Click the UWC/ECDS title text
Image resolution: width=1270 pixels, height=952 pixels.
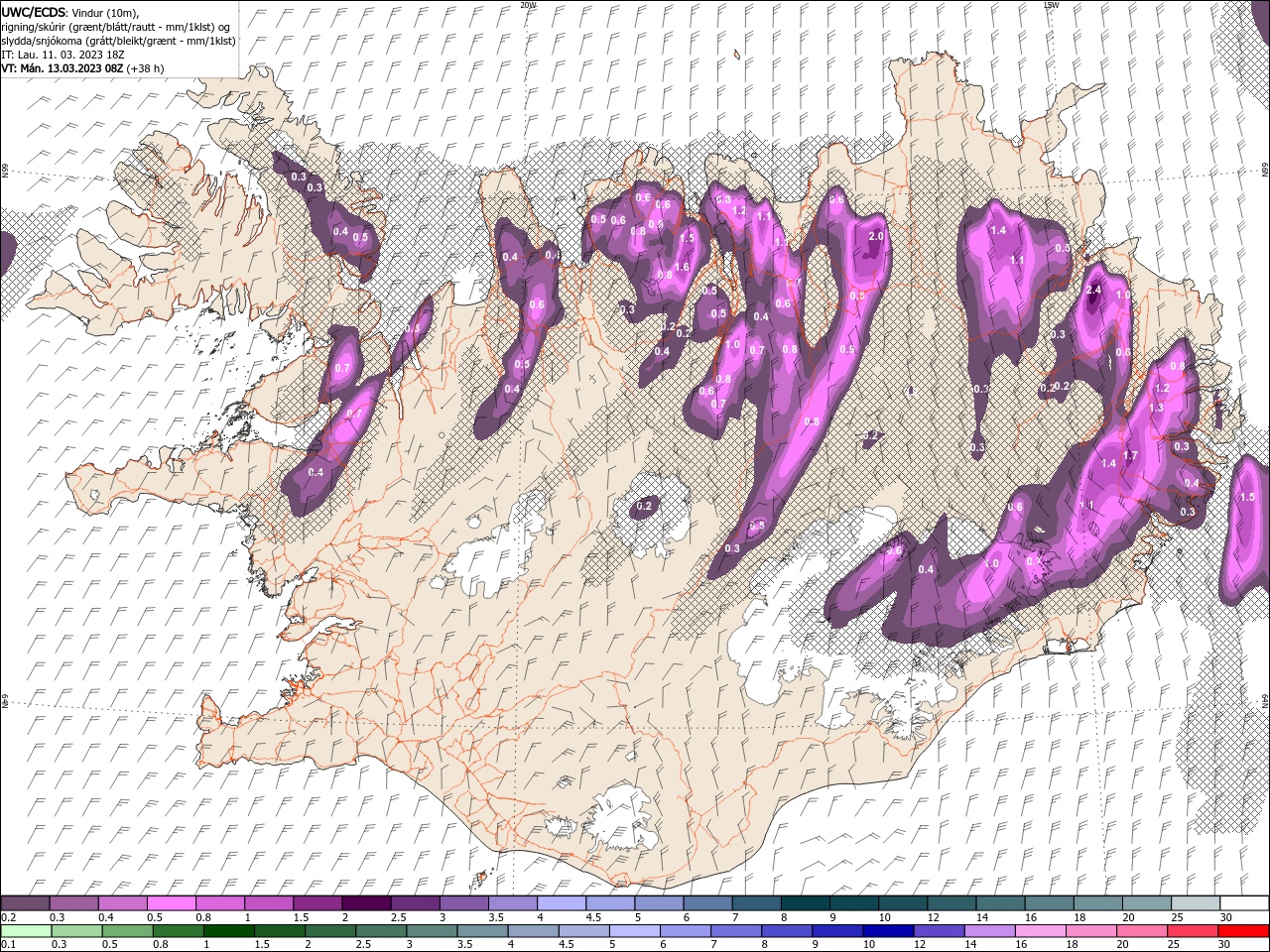(x=34, y=11)
